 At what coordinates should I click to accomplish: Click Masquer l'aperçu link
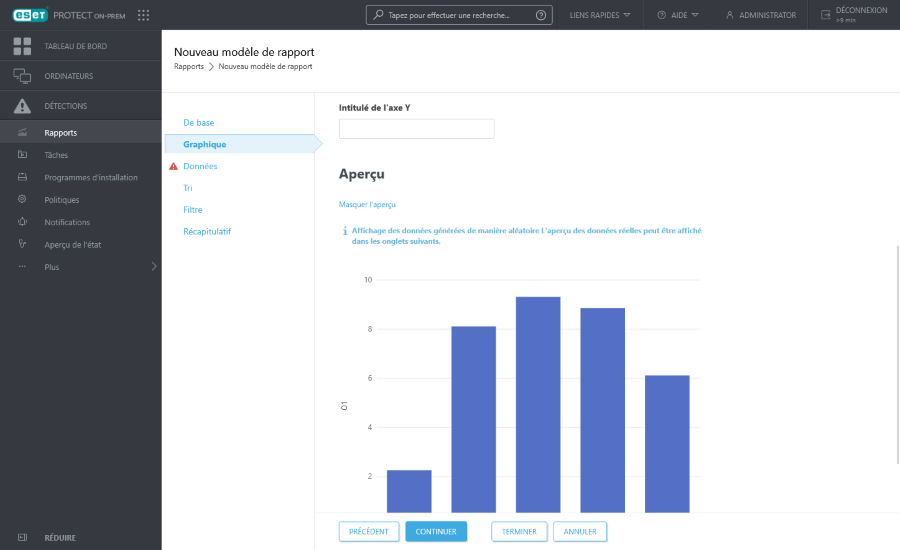pos(367,204)
